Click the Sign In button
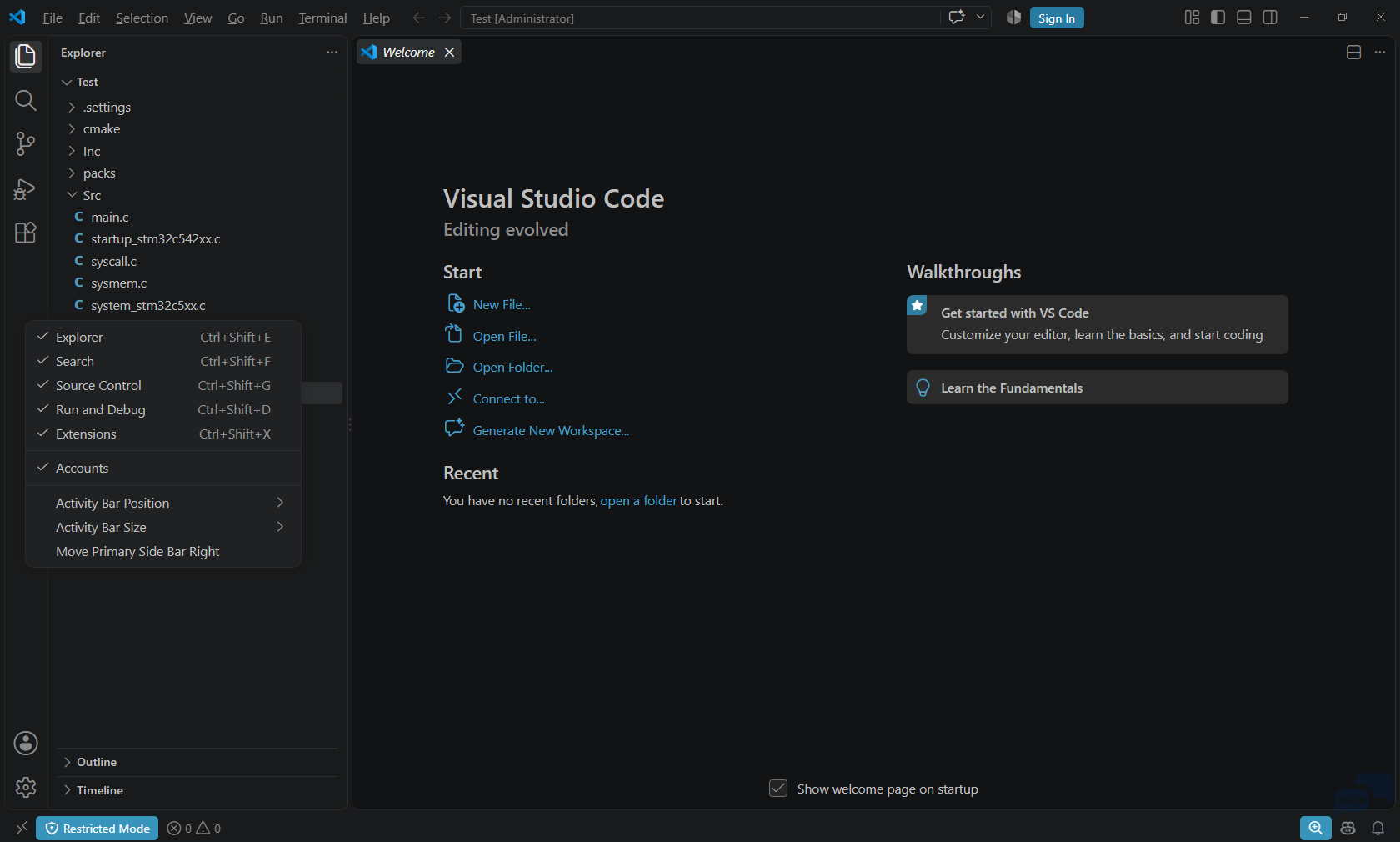1400x842 pixels. tap(1057, 18)
